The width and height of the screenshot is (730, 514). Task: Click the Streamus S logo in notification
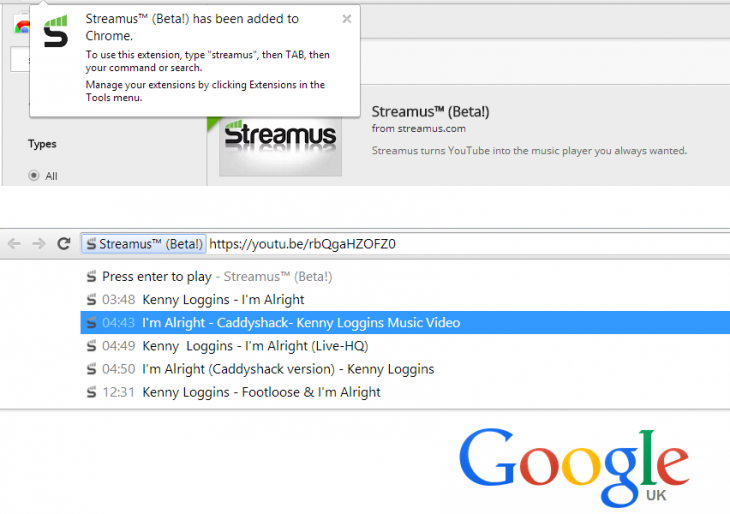[x=56, y=32]
